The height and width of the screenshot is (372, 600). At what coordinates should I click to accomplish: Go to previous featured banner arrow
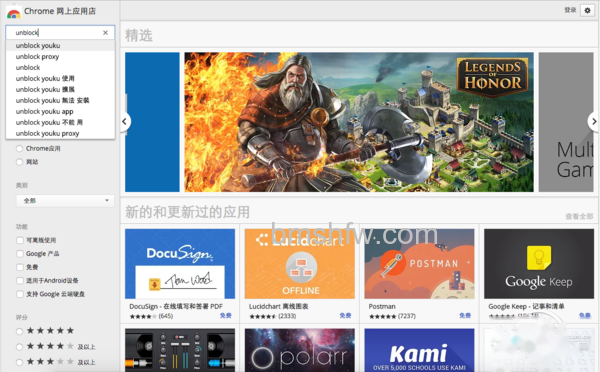pos(125,122)
